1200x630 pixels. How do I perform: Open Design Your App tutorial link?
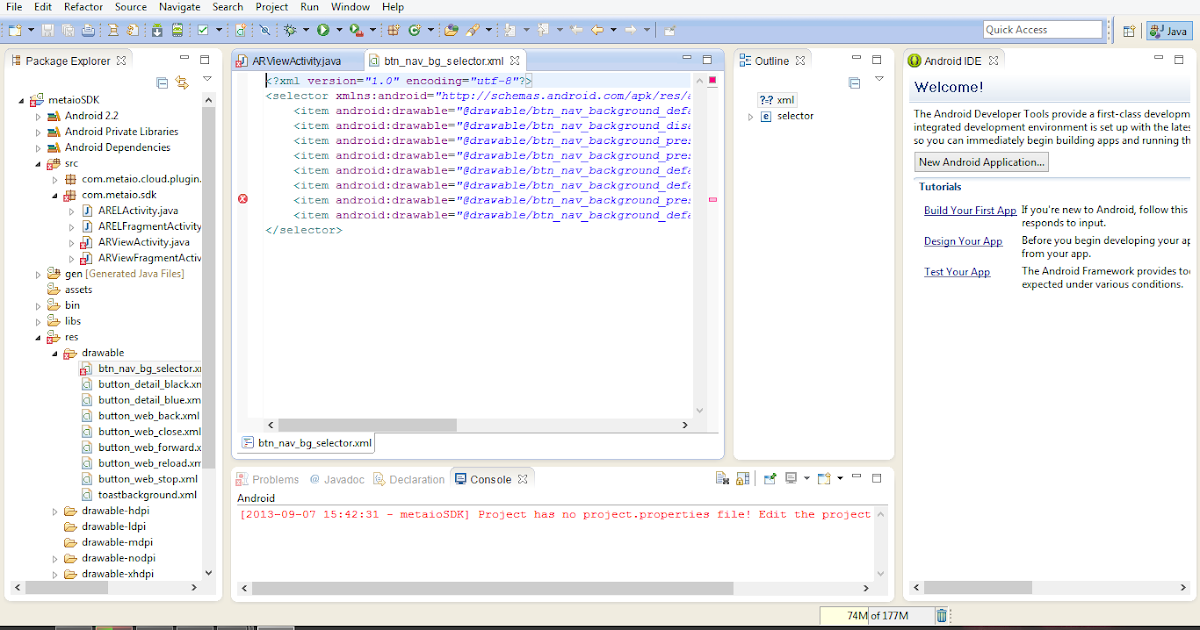point(963,241)
